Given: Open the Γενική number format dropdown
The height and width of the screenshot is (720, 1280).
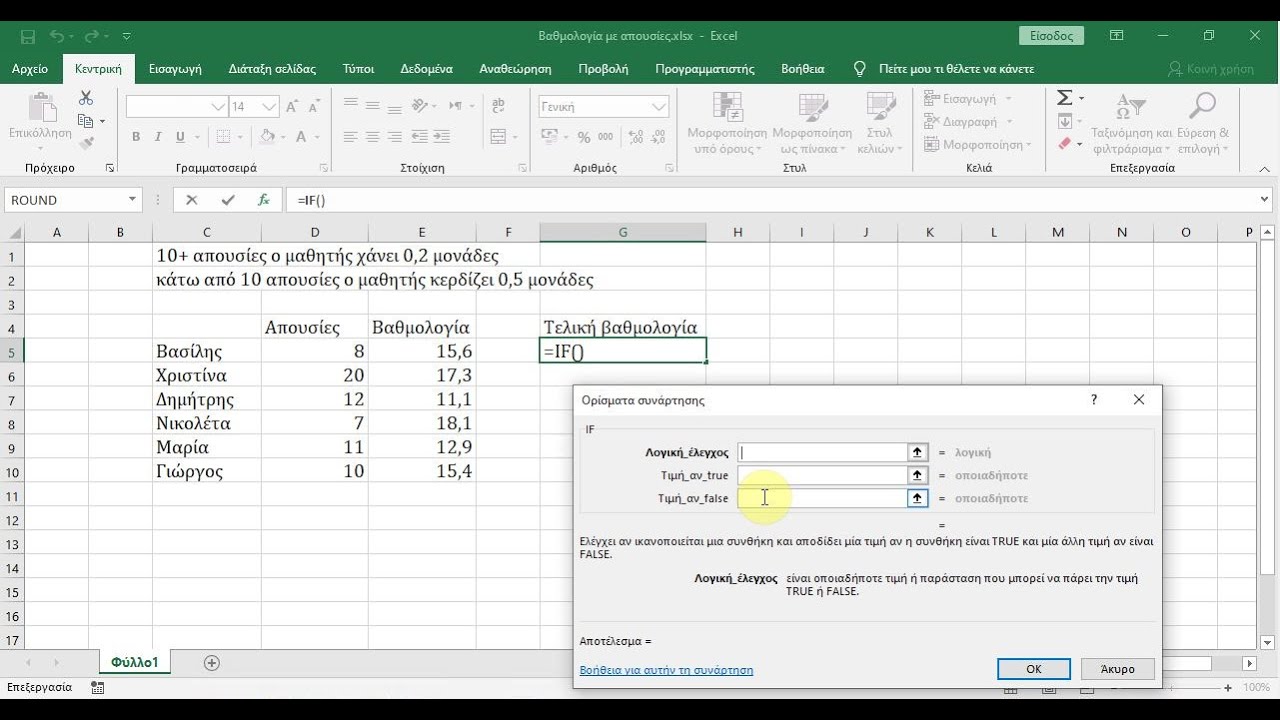Looking at the screenshot, I should coord(659,106).
